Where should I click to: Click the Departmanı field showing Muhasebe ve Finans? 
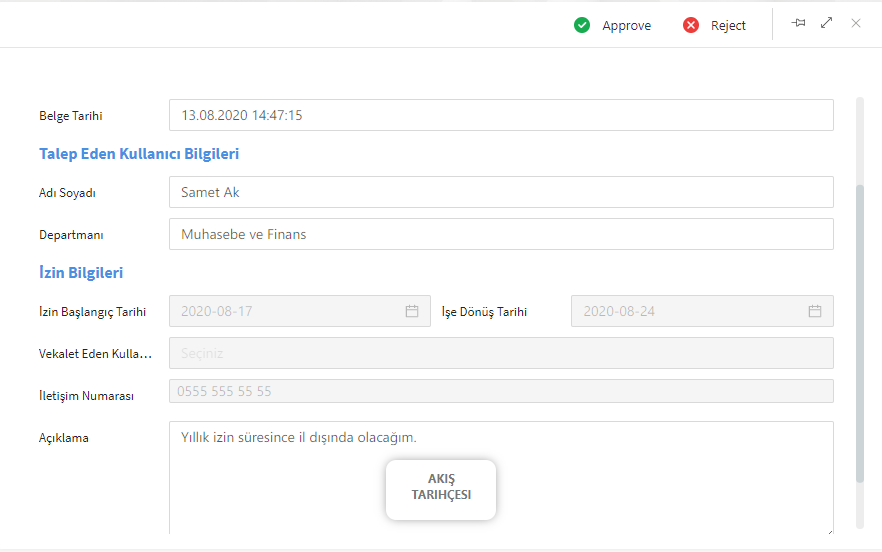click(500, 234)
